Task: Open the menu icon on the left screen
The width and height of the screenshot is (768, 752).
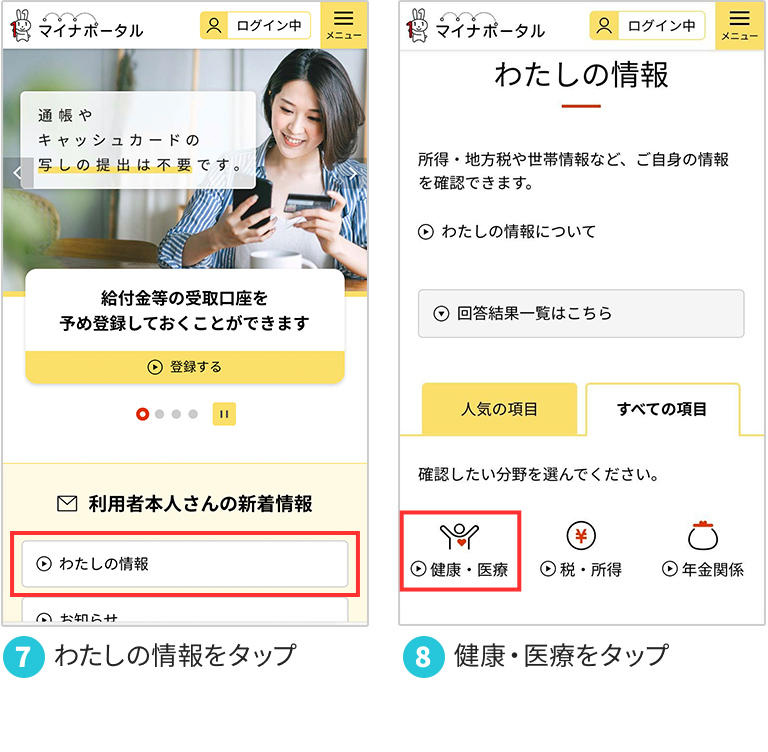Action: (x=344, y=24)
